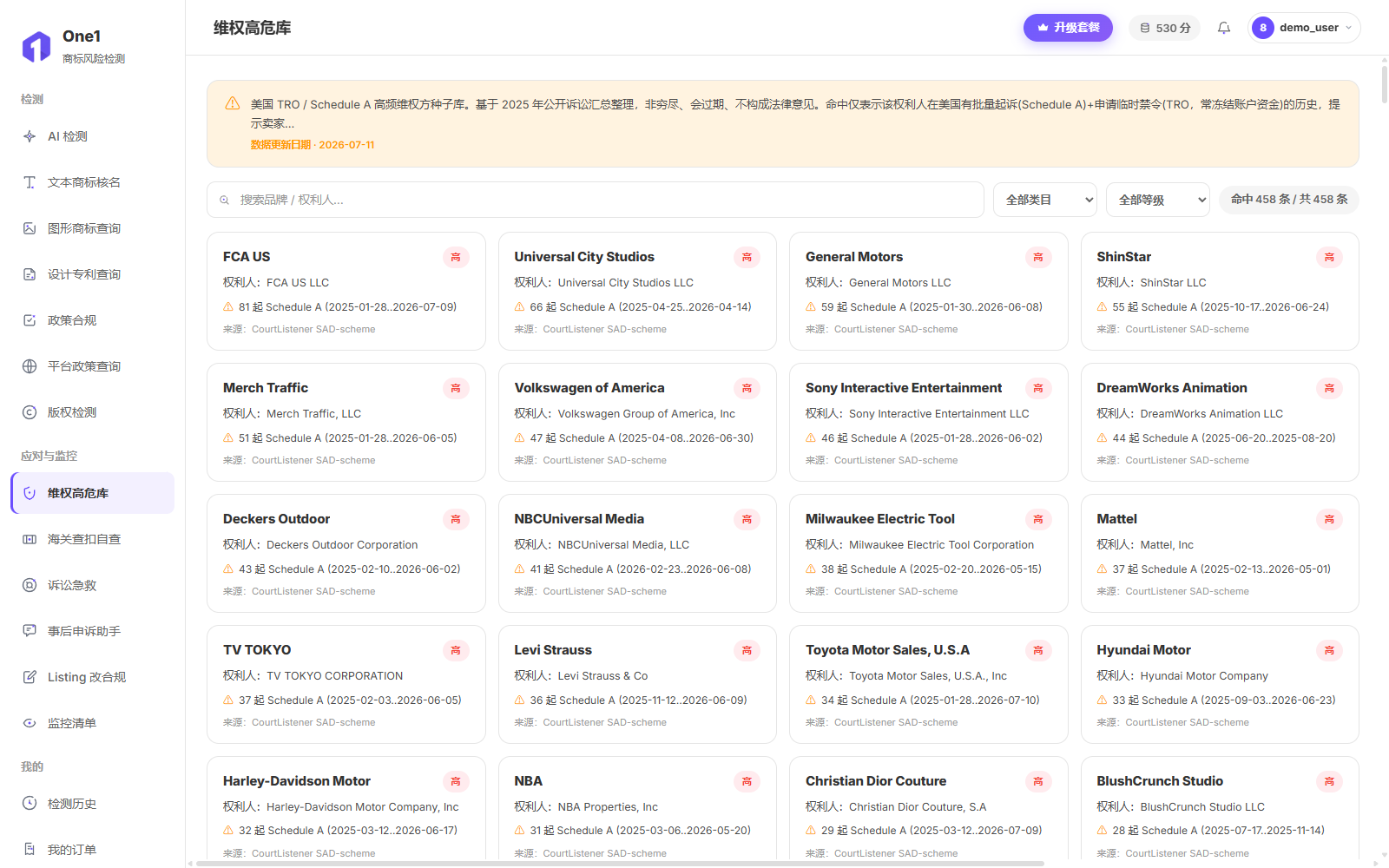The image size is (1389, 868).
Task: Open the Universal City Studios card title
Action: coord(584,257)
